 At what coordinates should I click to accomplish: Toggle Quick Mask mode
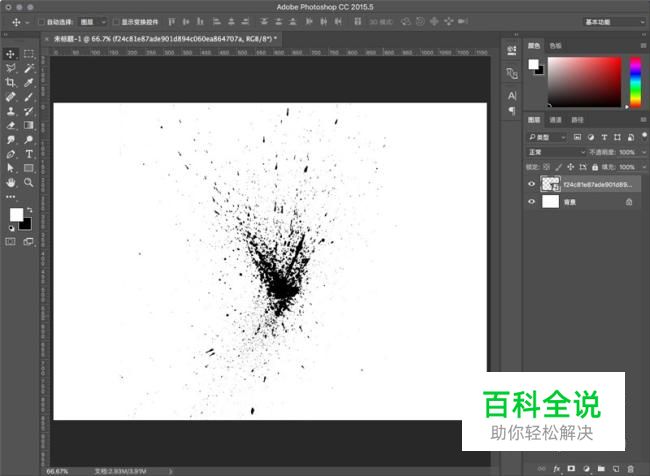coord(10,242)
